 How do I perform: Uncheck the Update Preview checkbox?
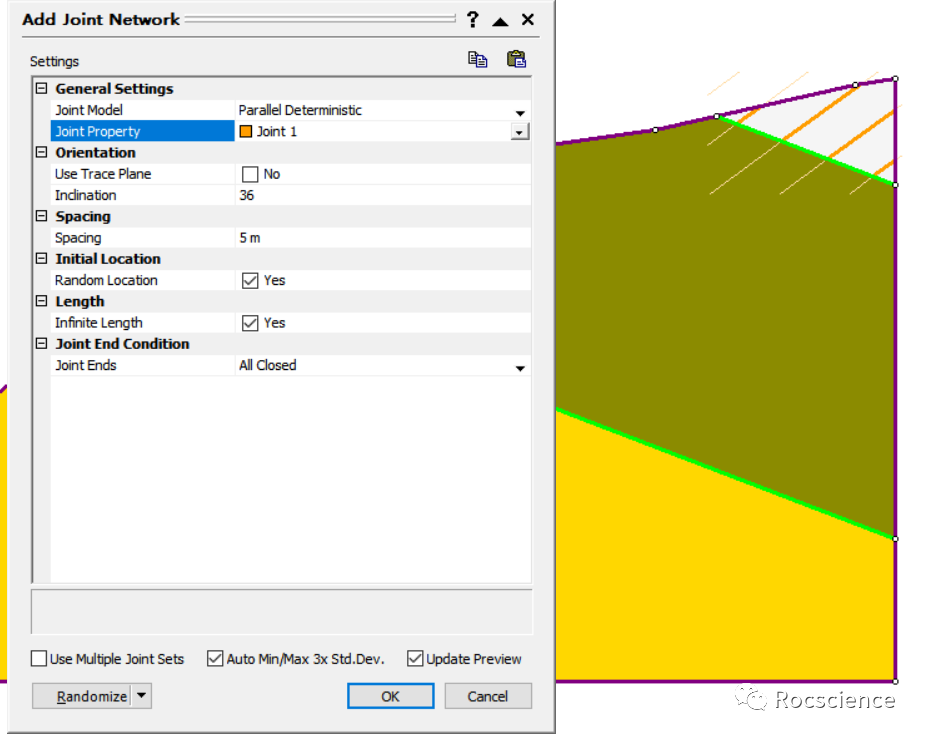pyautogui.click(x=415, y=659)
